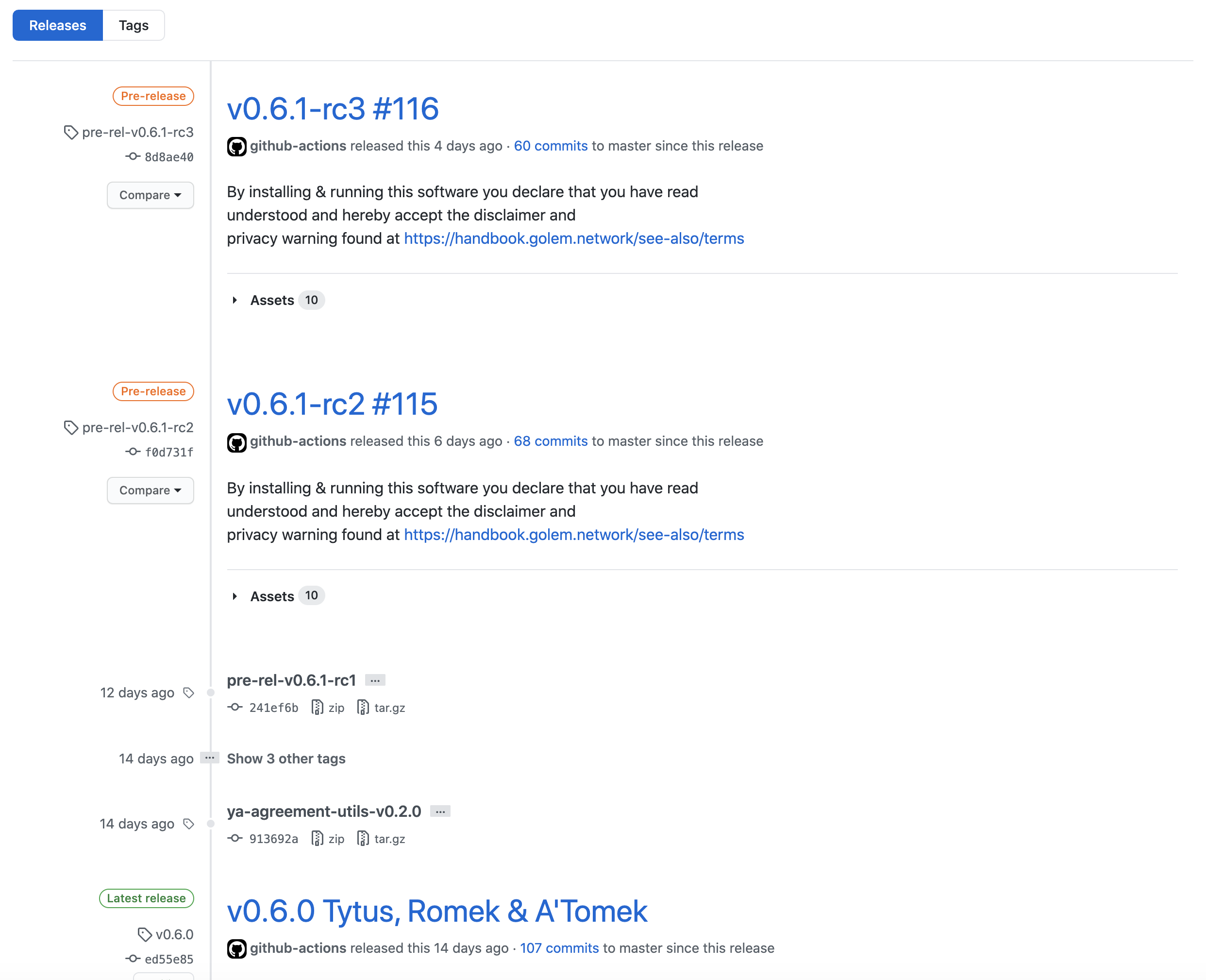Click the tag icon beside pre-rel-v0.6.1-rc3
The image size is (1206, 980).
coord(70,133)
